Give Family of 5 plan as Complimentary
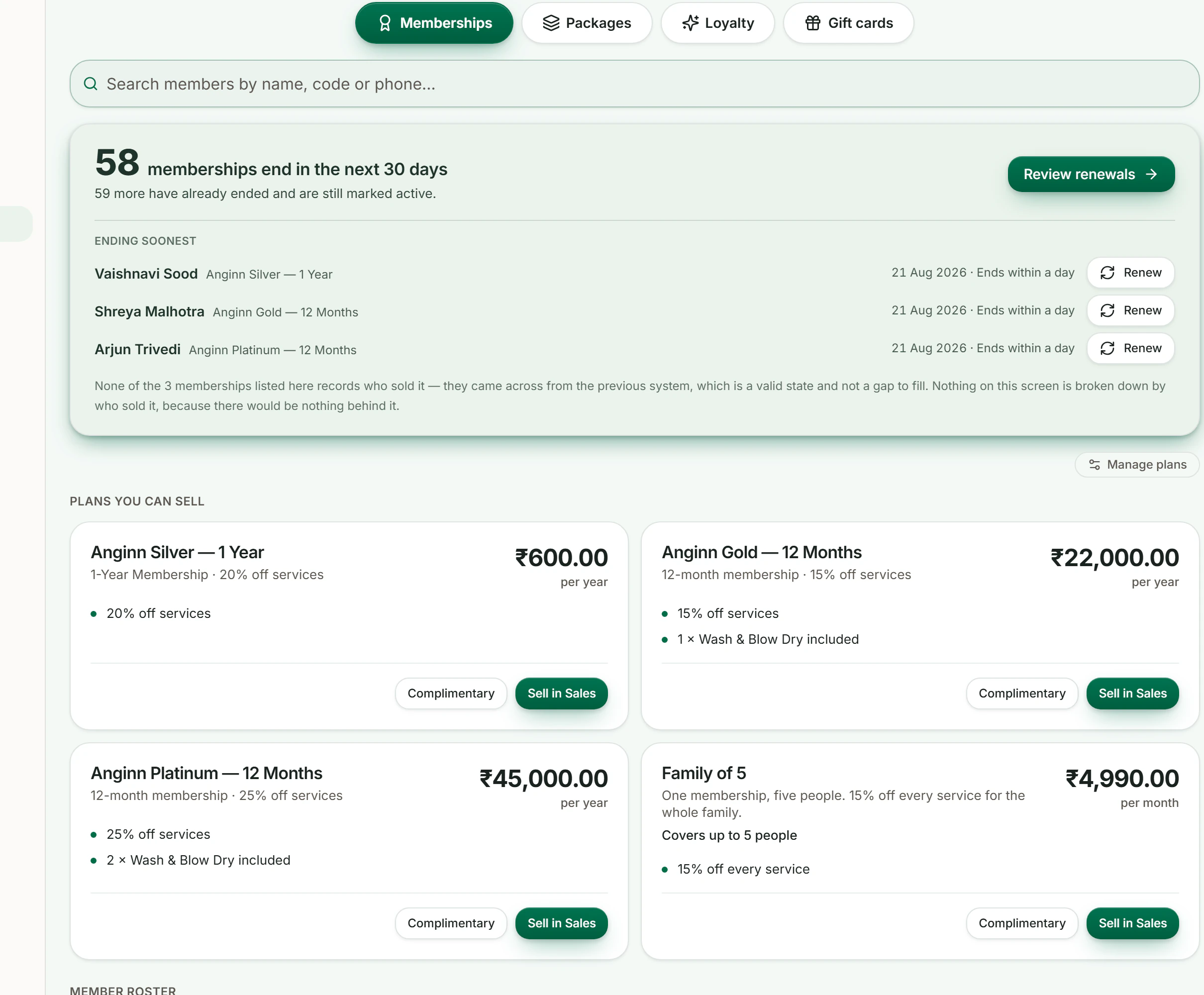 [x=1022, y=923]
